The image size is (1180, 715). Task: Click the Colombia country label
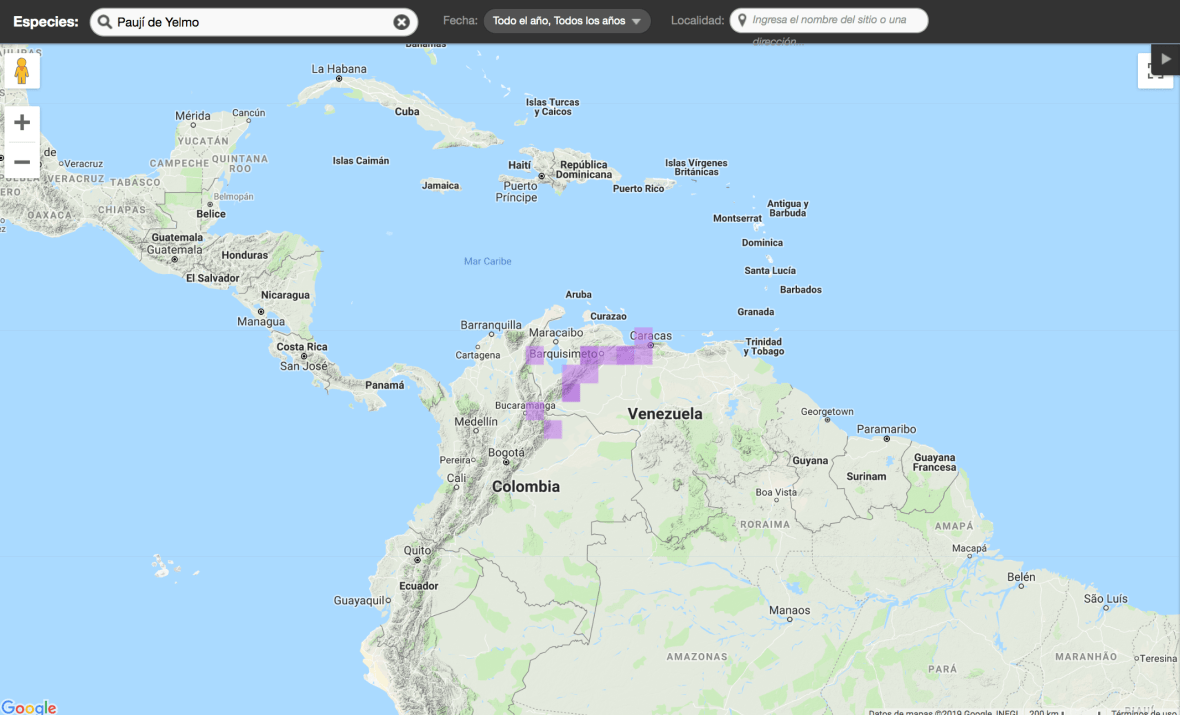coord(526,486)
